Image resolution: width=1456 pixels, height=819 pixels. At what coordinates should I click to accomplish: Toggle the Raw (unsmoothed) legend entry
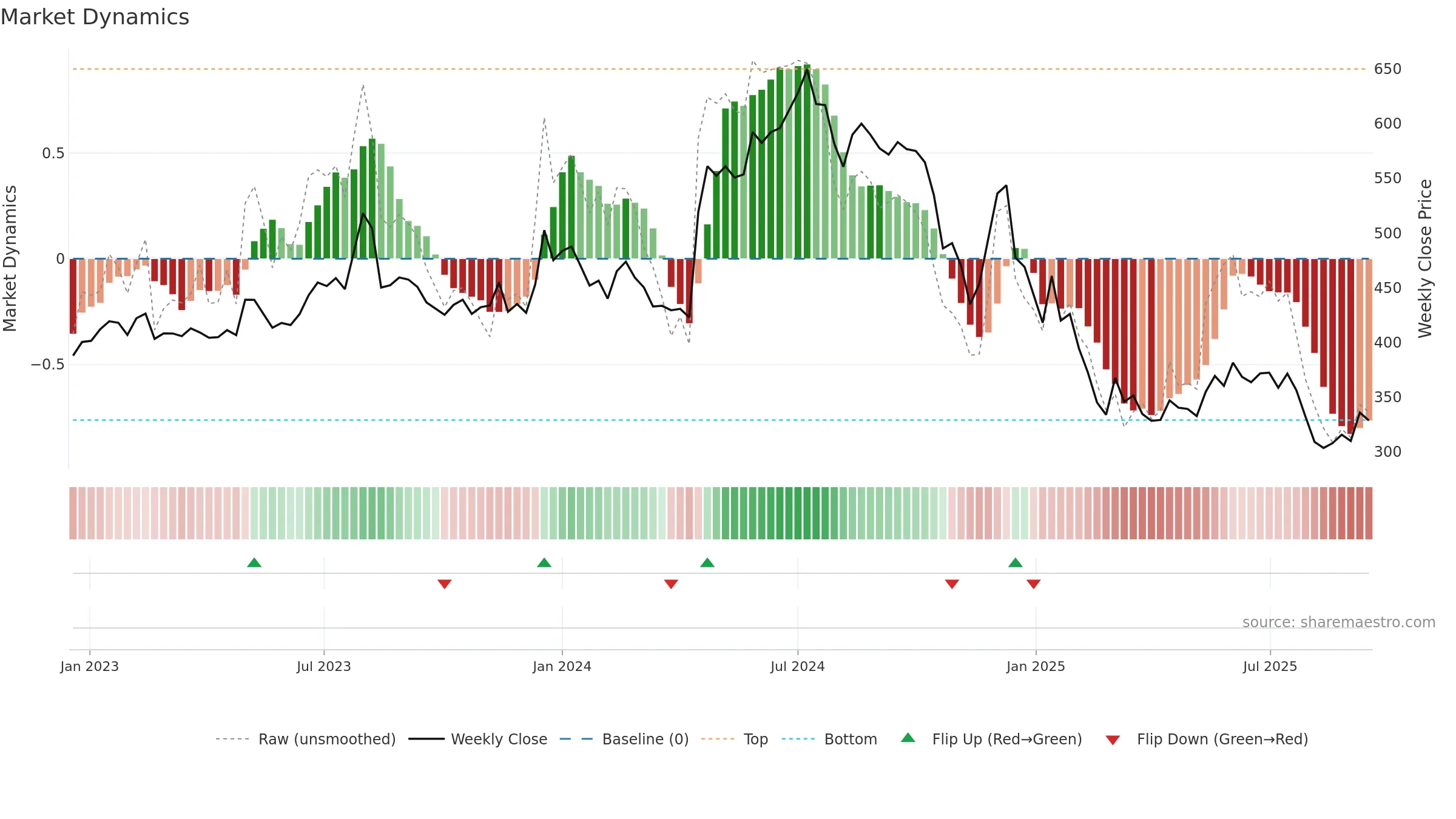click(306, 739)
